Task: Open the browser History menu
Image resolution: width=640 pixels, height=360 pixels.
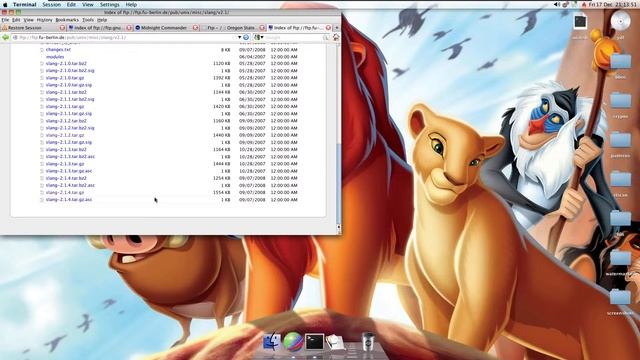Action: (x=44, y=20)
